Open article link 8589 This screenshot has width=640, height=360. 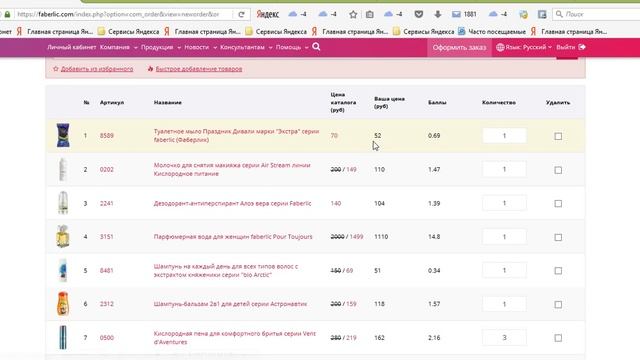(107, 136)
